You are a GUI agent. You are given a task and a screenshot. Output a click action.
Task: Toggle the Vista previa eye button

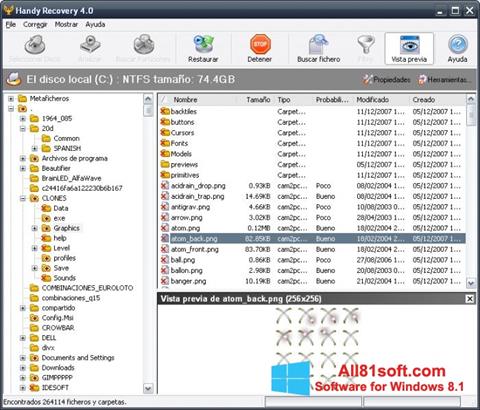[409, 48]
